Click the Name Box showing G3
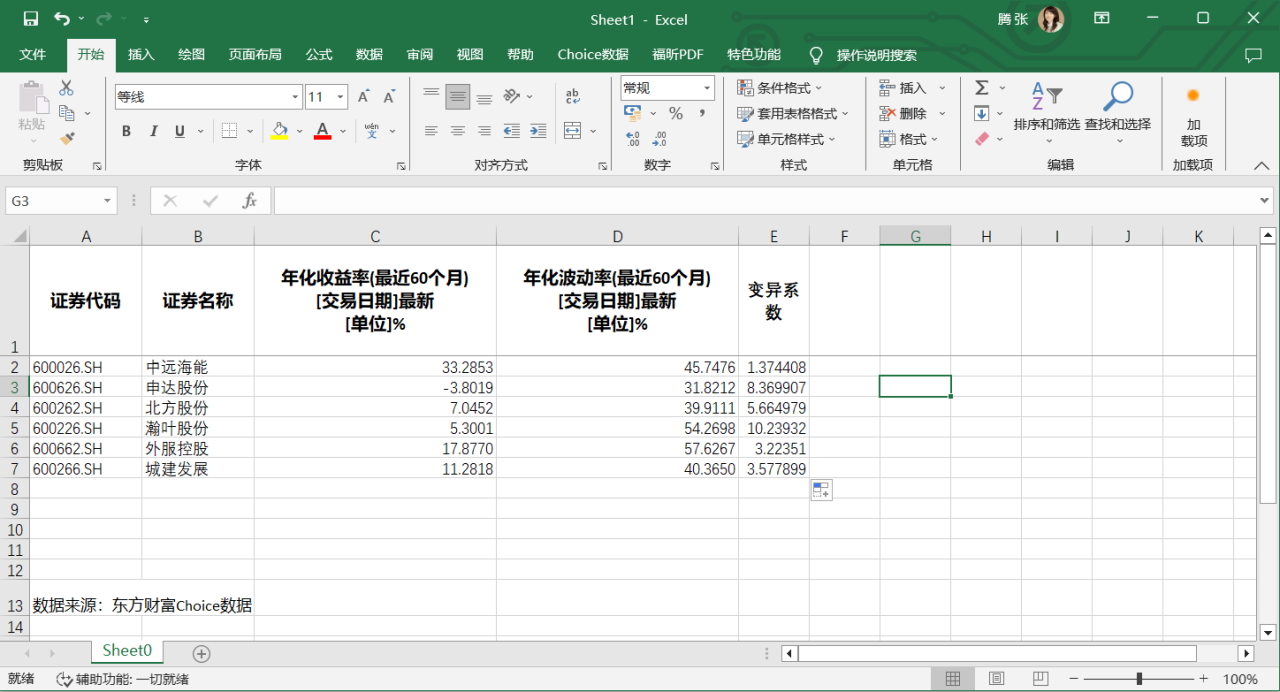This screenshot has height=692, width=1280. (x=60, y=201)
